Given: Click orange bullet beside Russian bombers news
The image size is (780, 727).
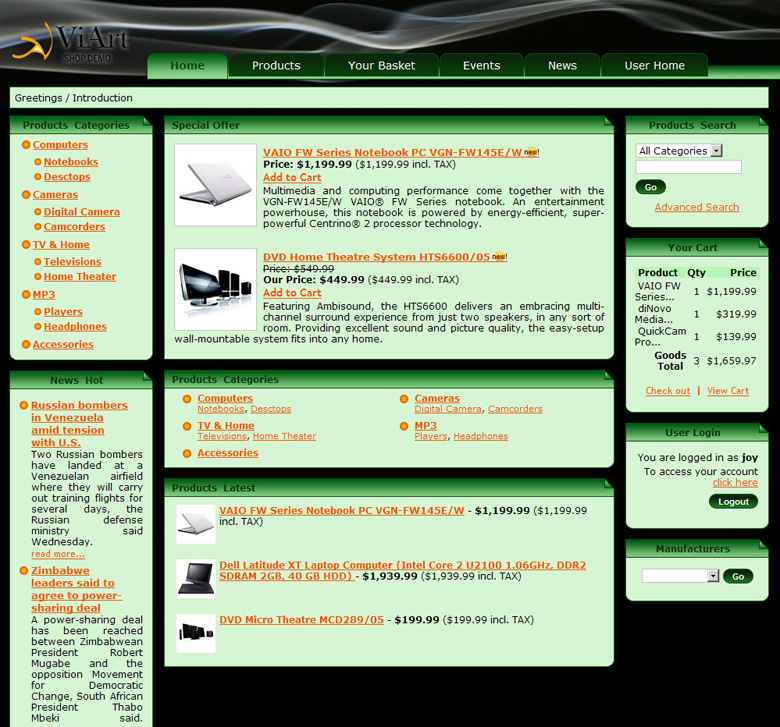Looking at the screenshot, I should pos(23,406).
